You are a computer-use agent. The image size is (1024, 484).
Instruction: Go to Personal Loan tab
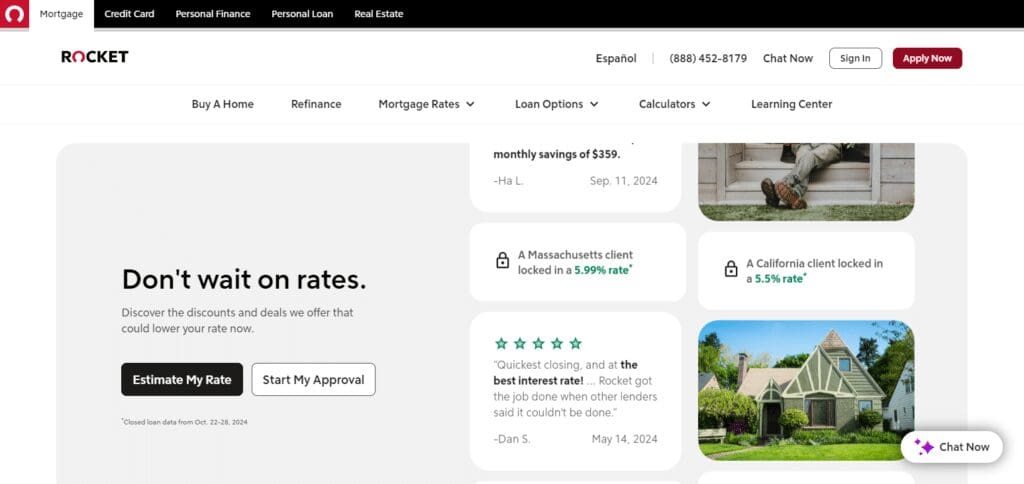pos(302,14)
